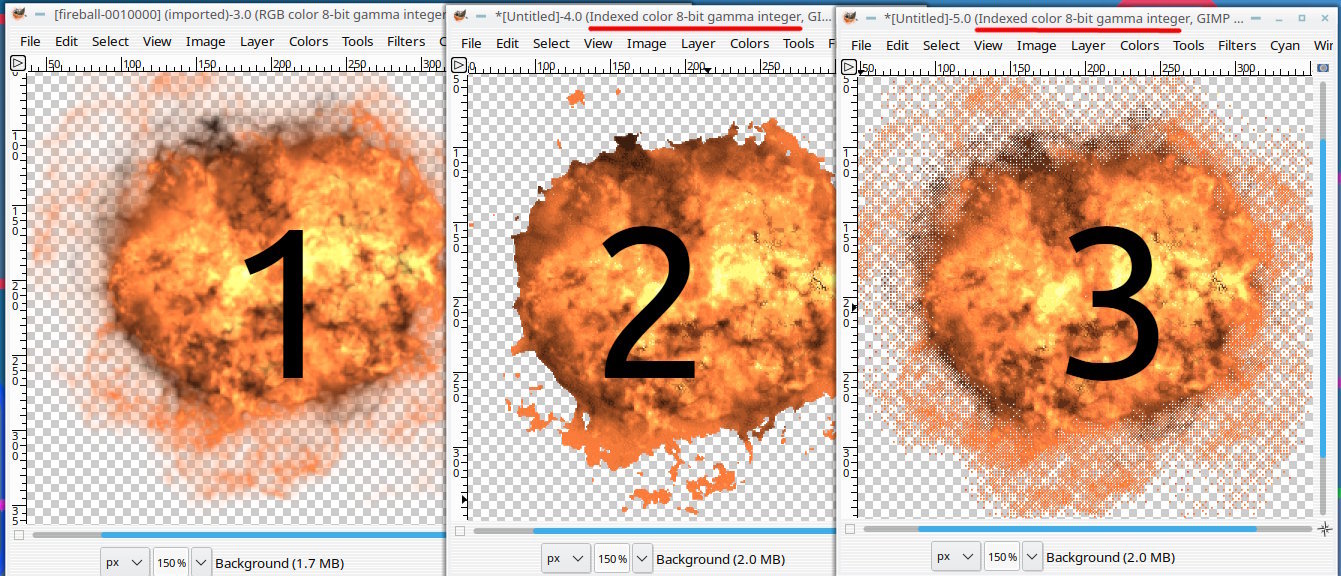1341x576 pixels.
Task: Click 150% zoom field in fireball window
Action: tap(170, 563)
